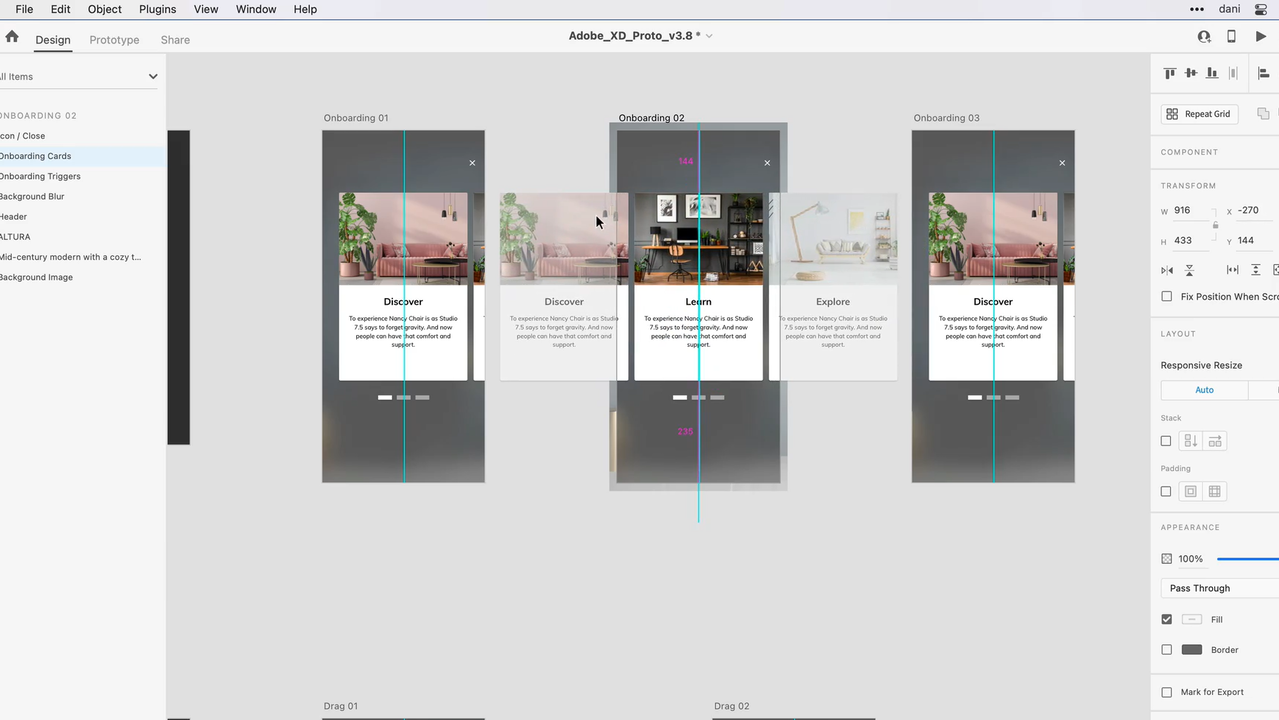Viewport: 1279px width, 720px height.
Task: Align selection to bottom edge
Action: (1212, 73)
